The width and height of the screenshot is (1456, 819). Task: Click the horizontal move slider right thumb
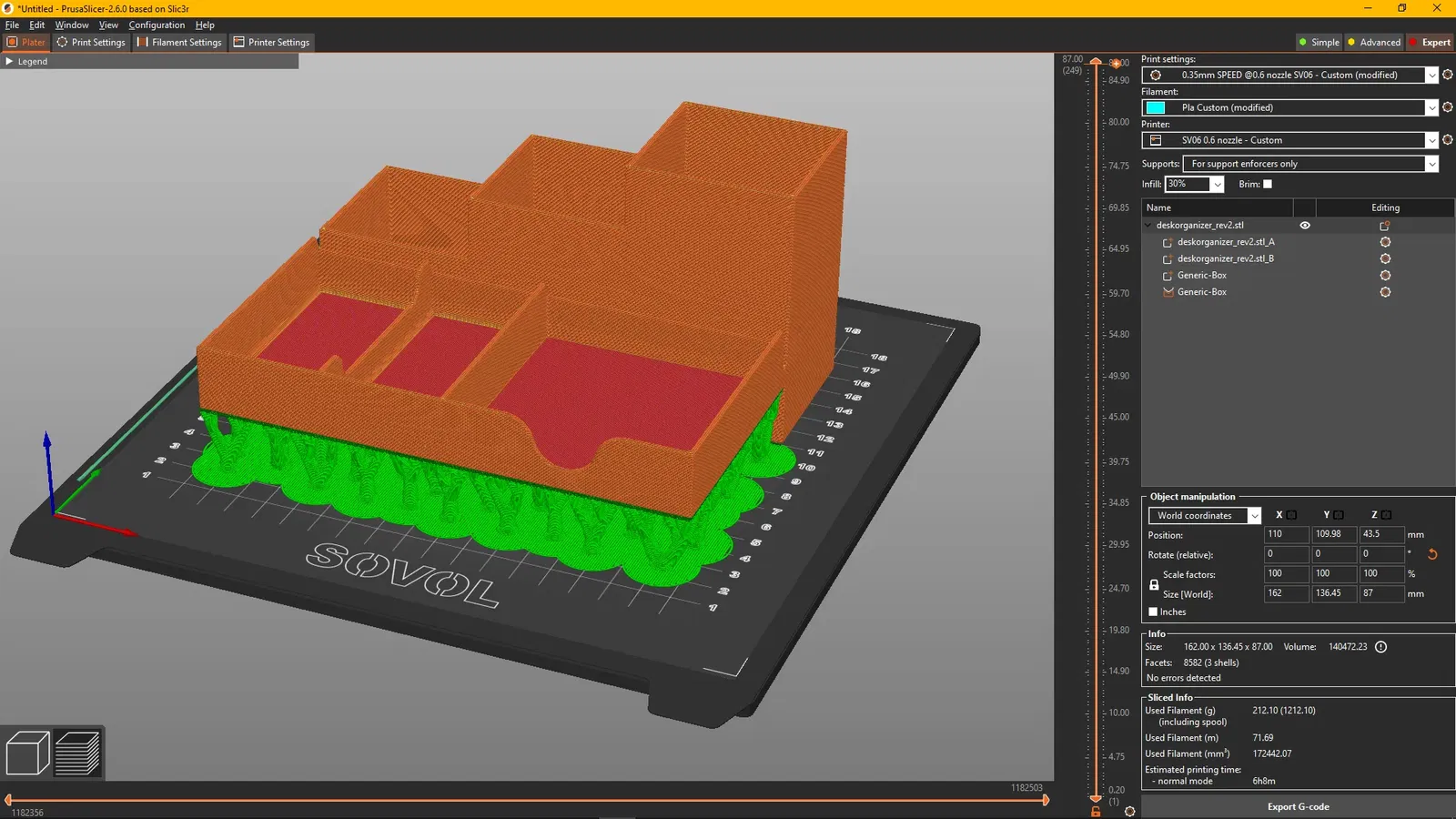tap(1046, 801)
